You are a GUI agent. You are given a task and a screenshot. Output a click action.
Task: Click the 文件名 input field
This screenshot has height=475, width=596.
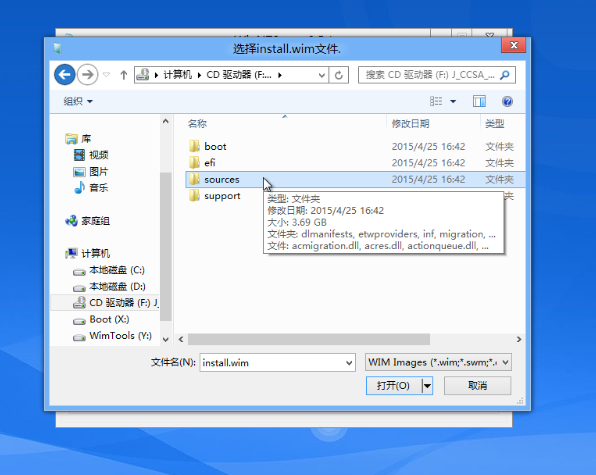click(277, 363)
